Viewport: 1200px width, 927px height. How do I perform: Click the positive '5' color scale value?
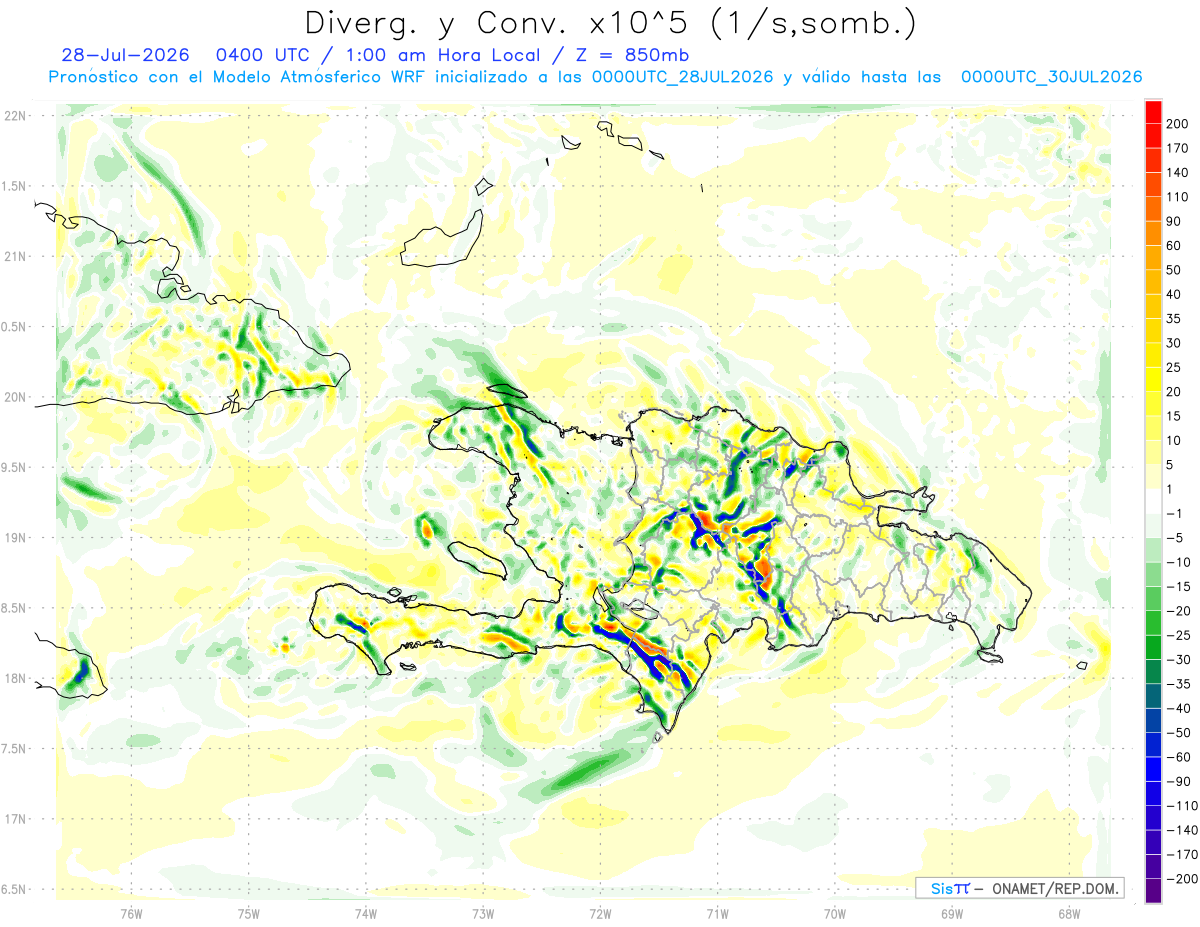[x=1171, y=465]
